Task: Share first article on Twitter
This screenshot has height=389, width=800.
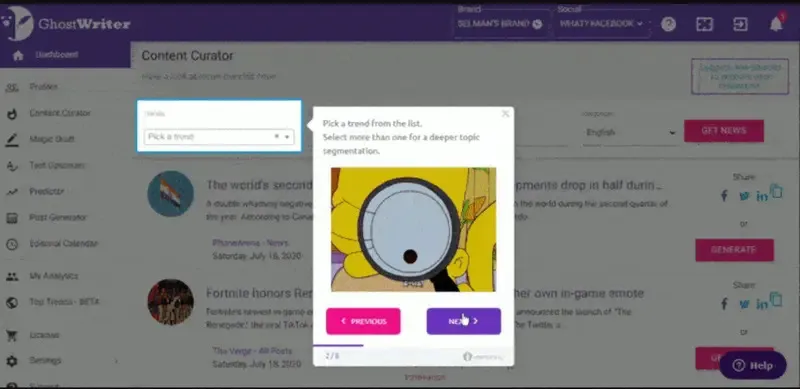Action: pyautogui.click(x=744, y=196)
